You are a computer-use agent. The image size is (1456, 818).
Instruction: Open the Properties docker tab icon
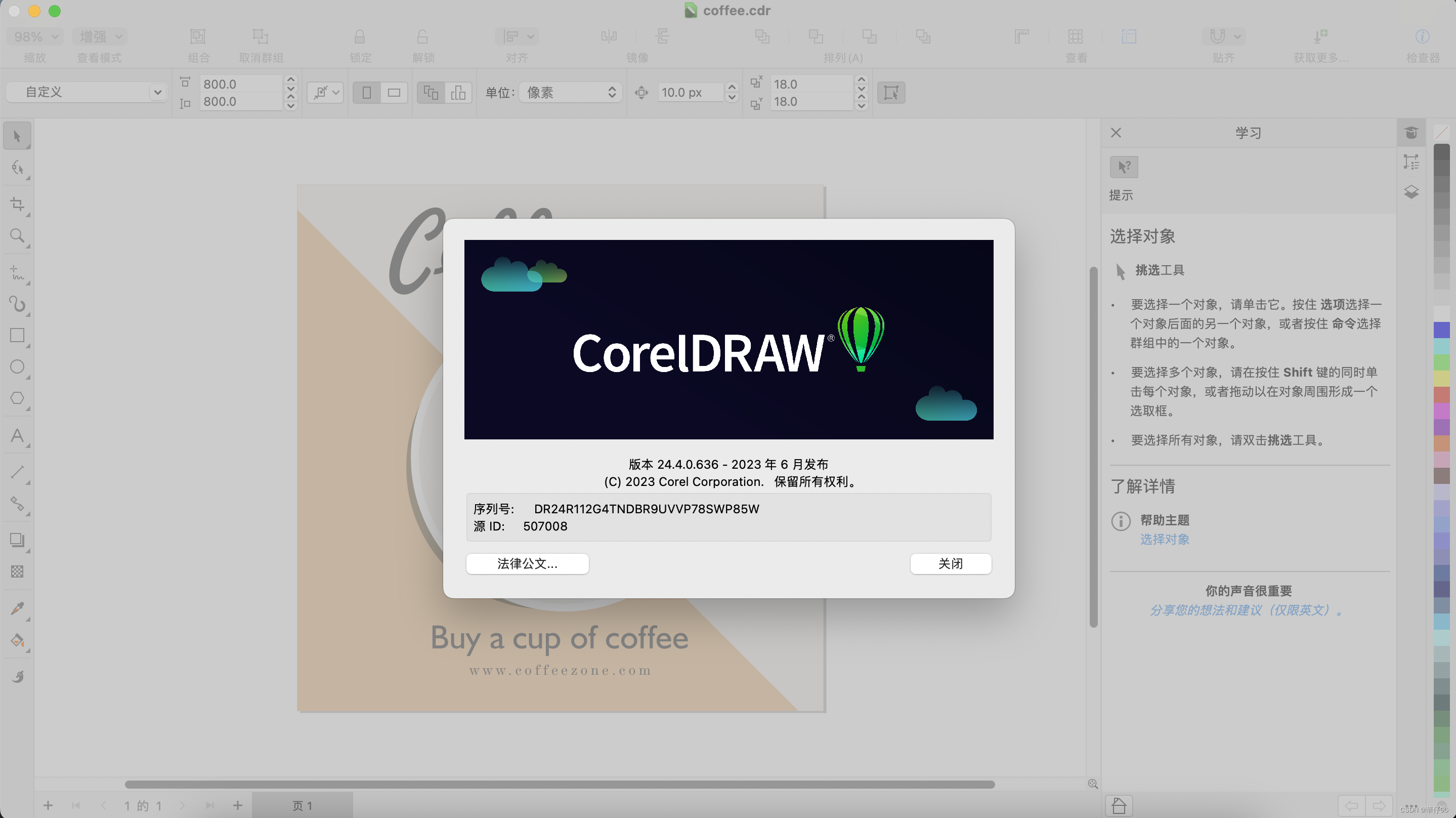click(x=1411, y=162)
